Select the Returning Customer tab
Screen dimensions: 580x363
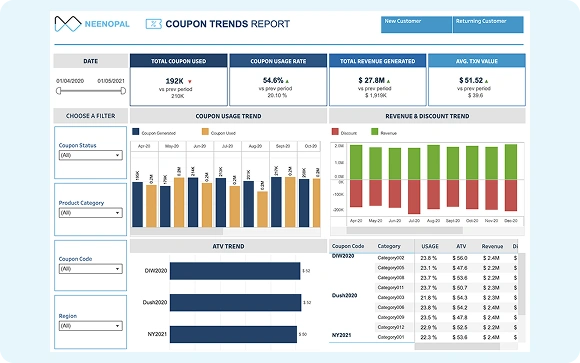[x=488, y=24]
